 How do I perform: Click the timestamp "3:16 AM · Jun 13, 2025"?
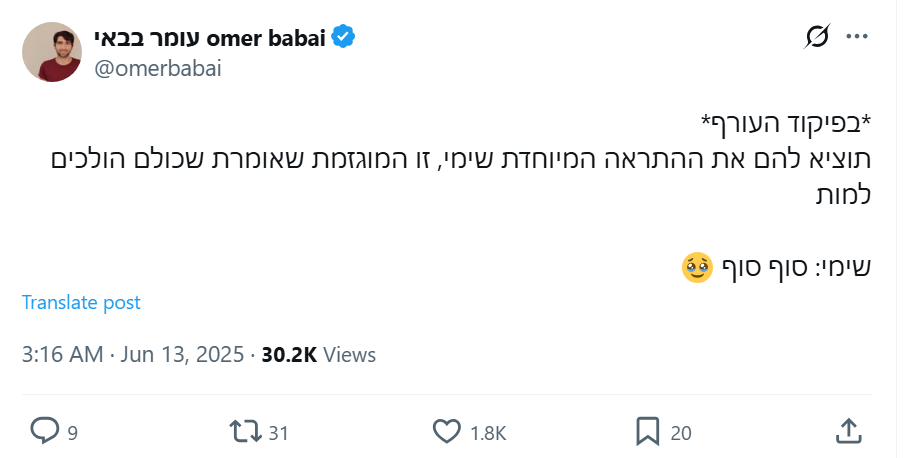(x=134, y=354)
